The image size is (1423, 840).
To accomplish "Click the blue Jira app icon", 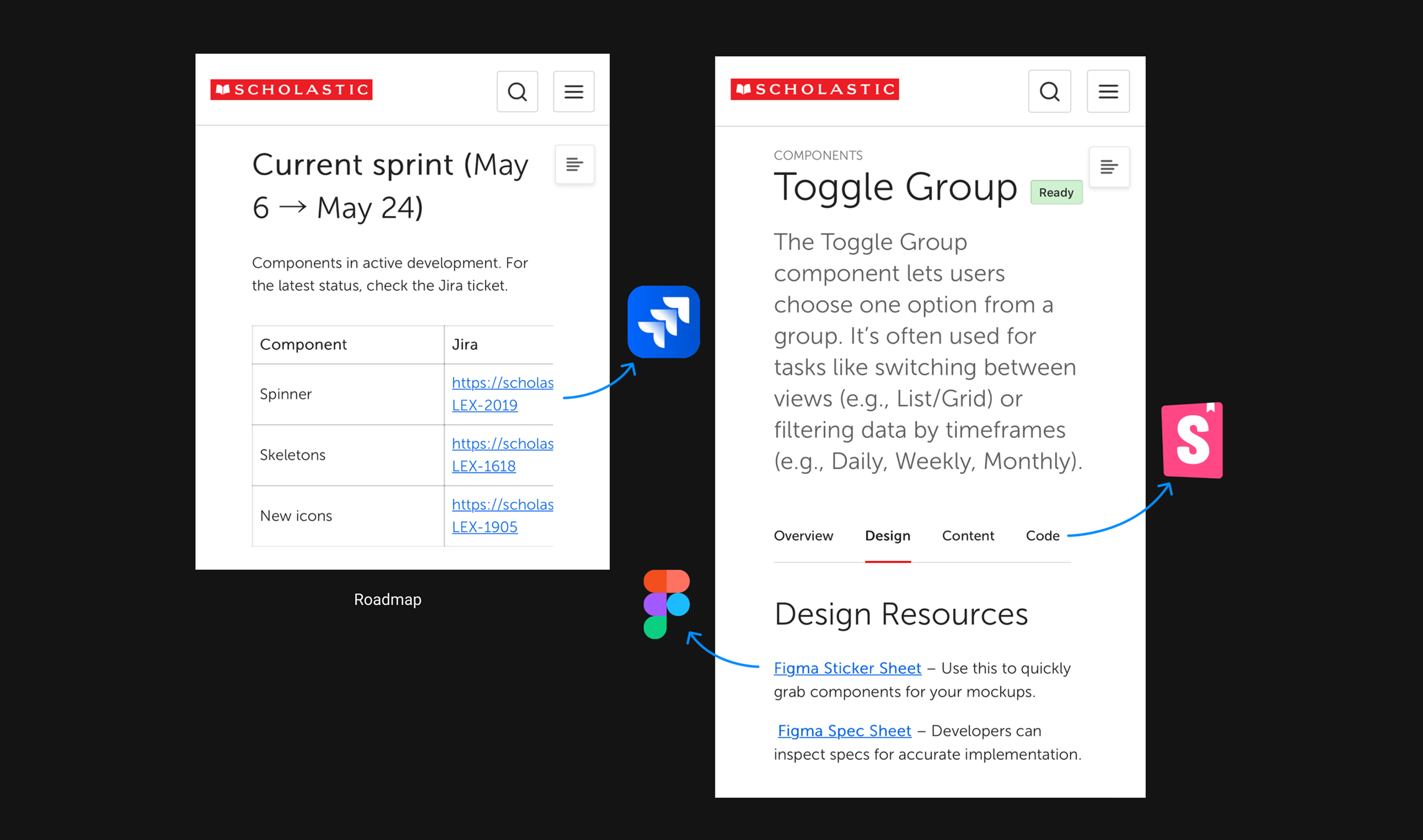I will point(664,322).
